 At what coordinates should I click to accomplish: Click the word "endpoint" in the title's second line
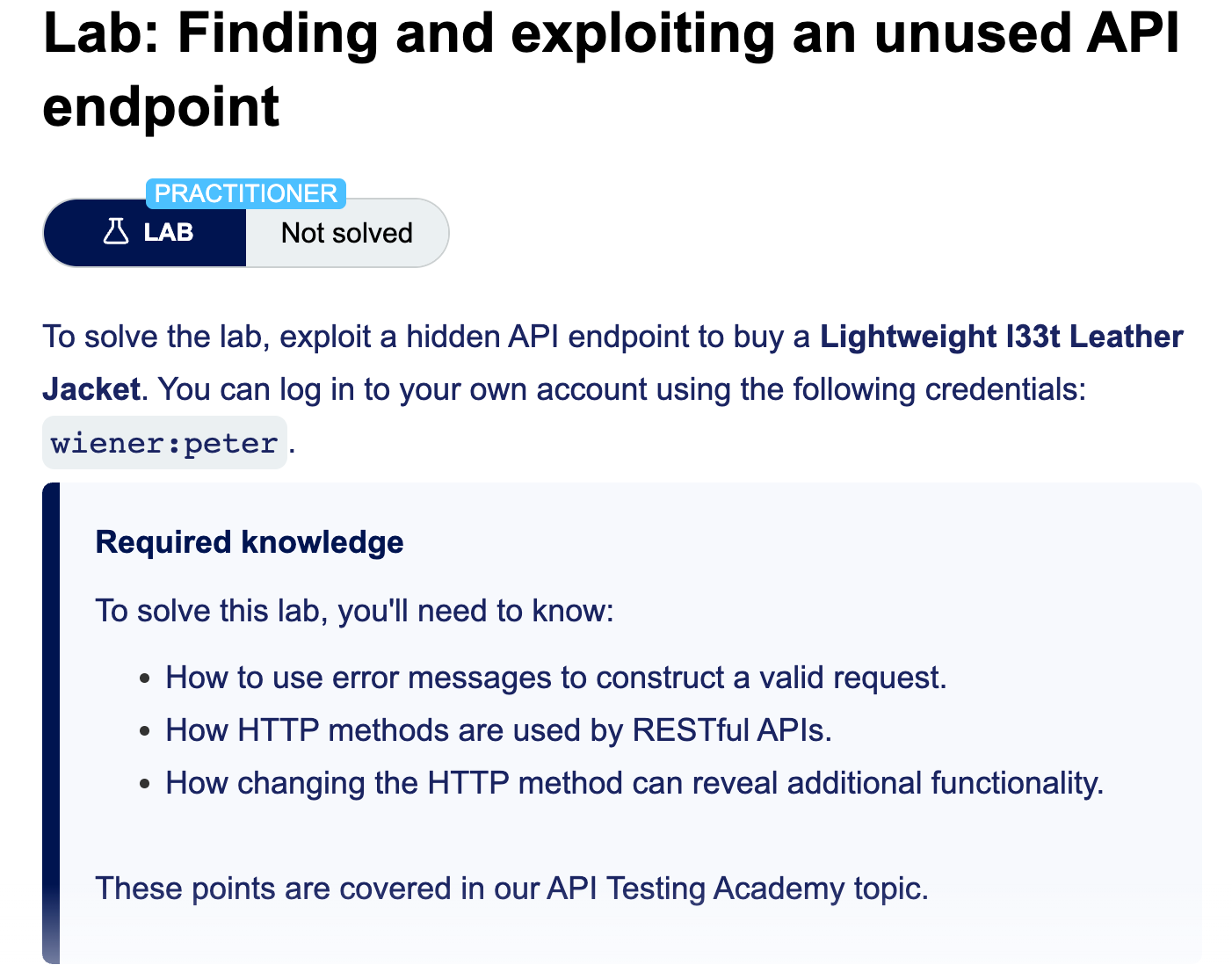click(161, 107)
